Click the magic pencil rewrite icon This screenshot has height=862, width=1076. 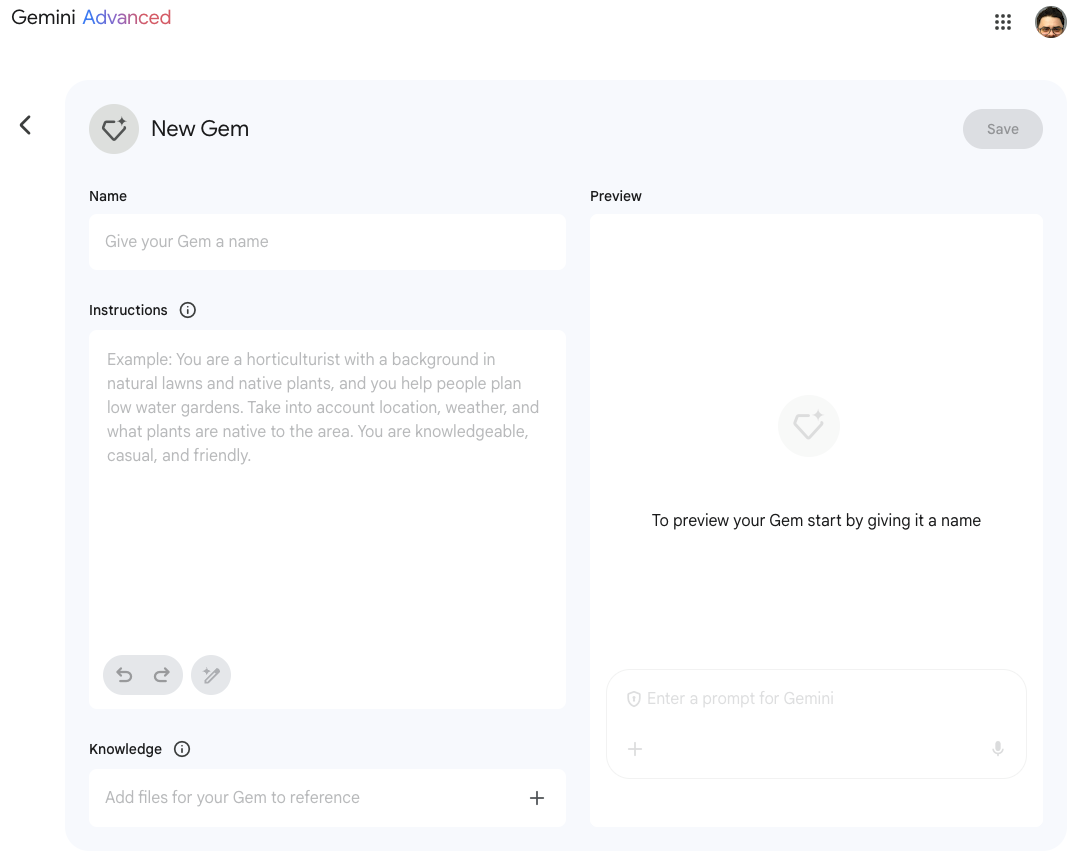tap(211, 675)
